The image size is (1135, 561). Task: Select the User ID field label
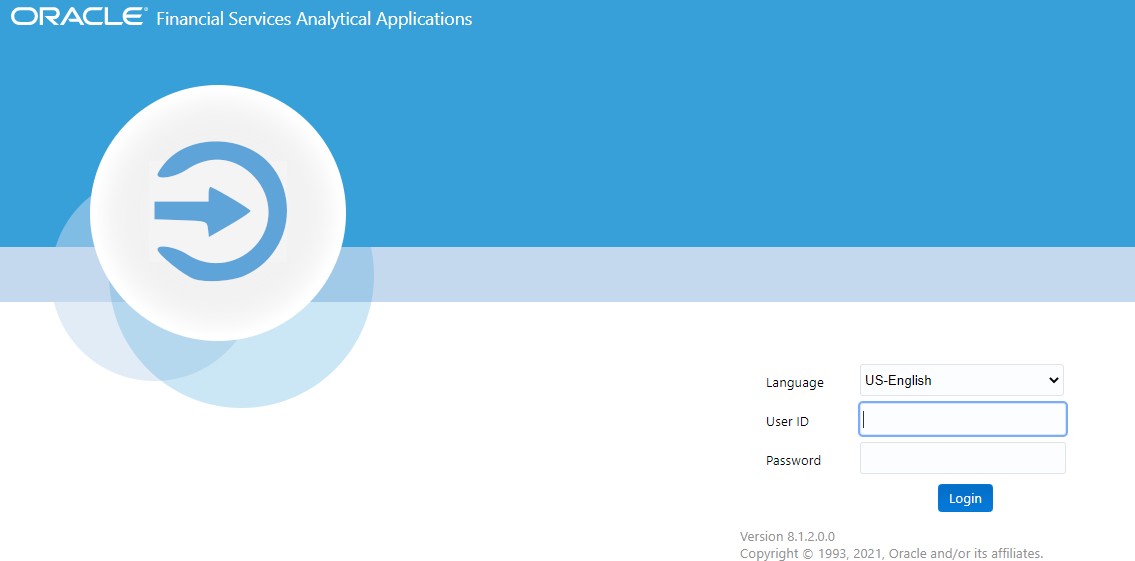coord(787,421)
